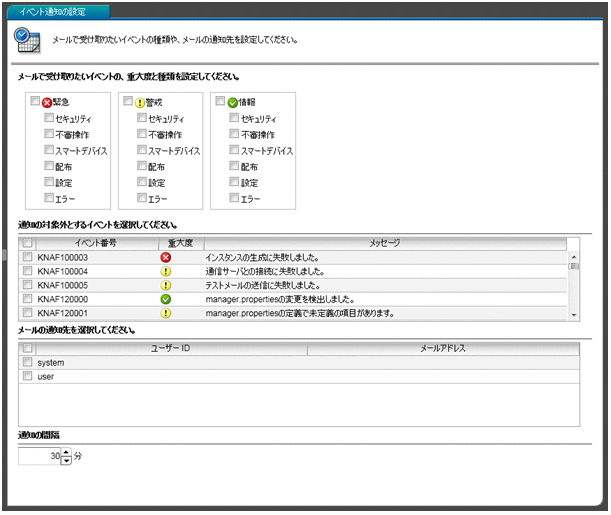Image resolution: width=611 pixels, height=515 pixels.
Task: Check スマートデバイス under 警戒
Action: [142, 150]
